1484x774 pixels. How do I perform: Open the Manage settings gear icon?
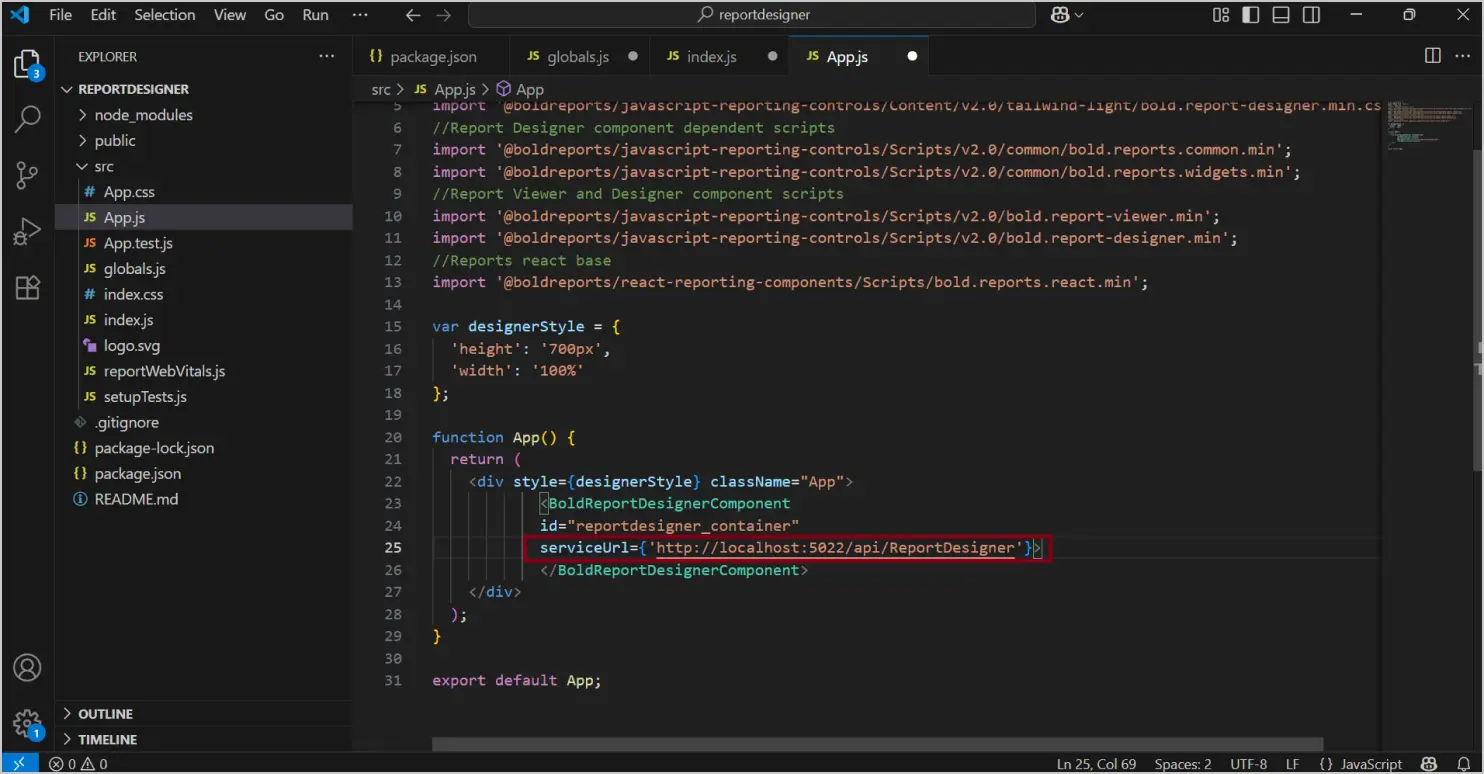pyautogui.click(x=27, y=724)
